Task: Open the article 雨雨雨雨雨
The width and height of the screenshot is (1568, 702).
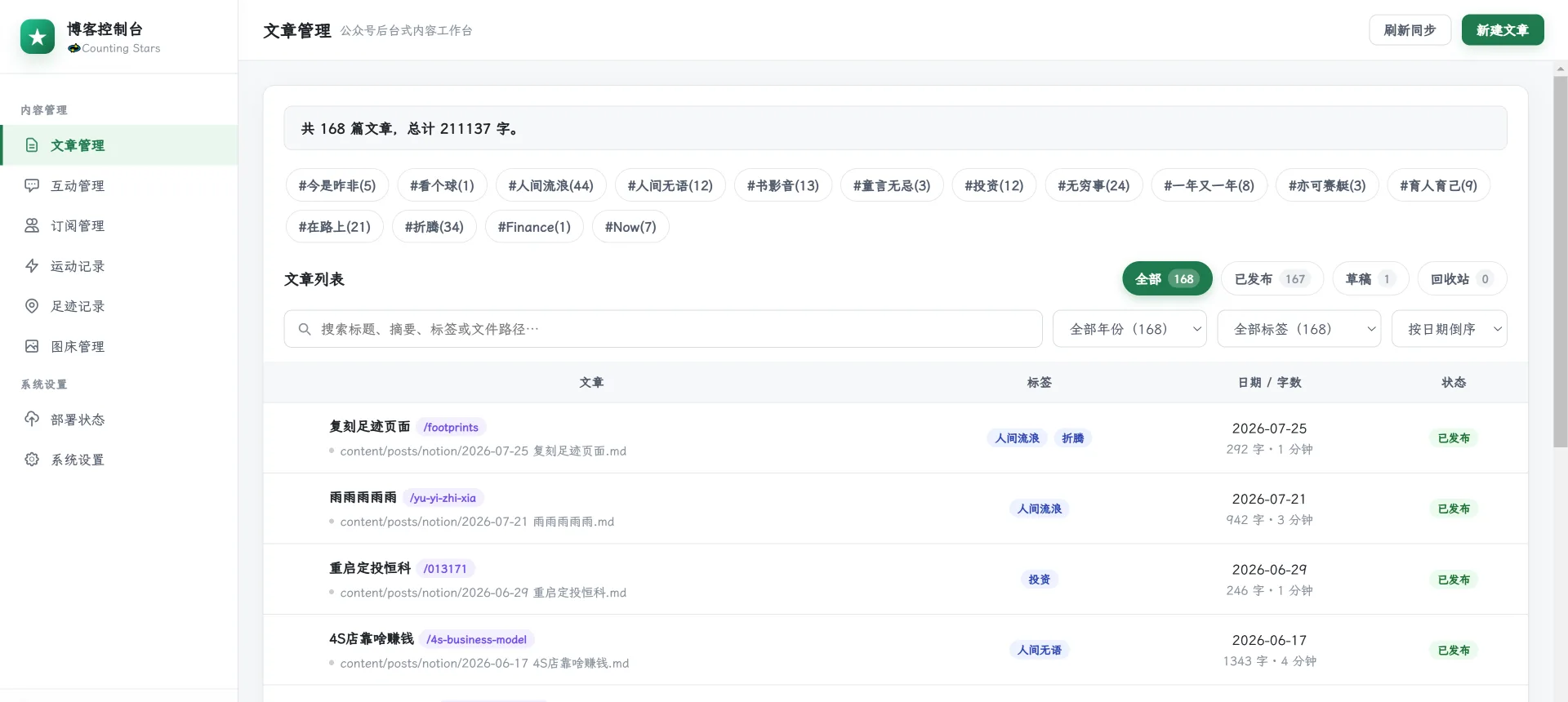Action: coord(363,497)
